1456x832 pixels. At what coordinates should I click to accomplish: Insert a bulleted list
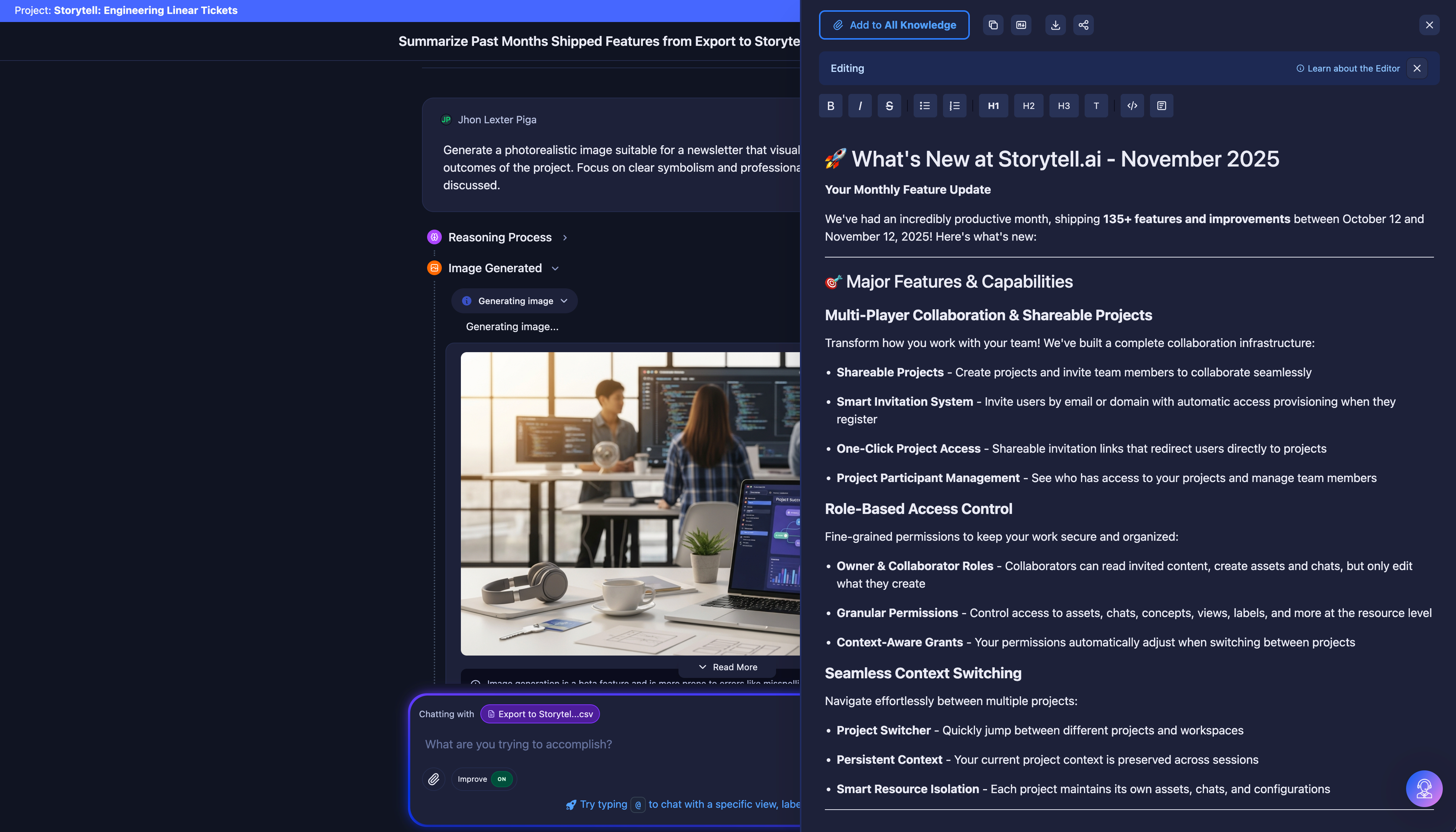point(925,106)
